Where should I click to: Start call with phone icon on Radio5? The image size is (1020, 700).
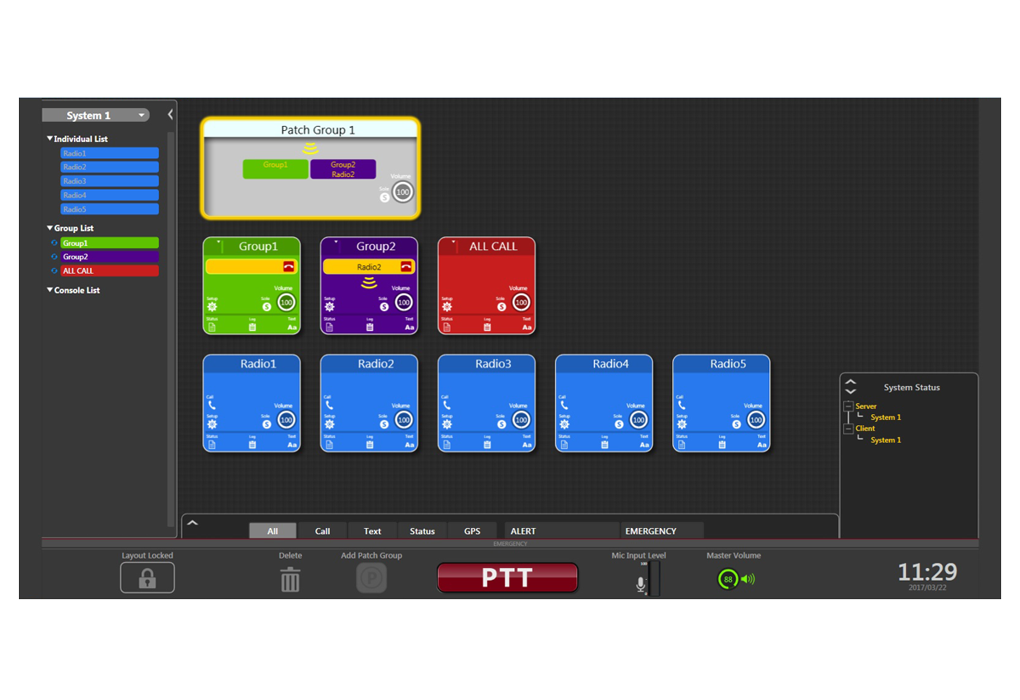[x=681, y=405]
